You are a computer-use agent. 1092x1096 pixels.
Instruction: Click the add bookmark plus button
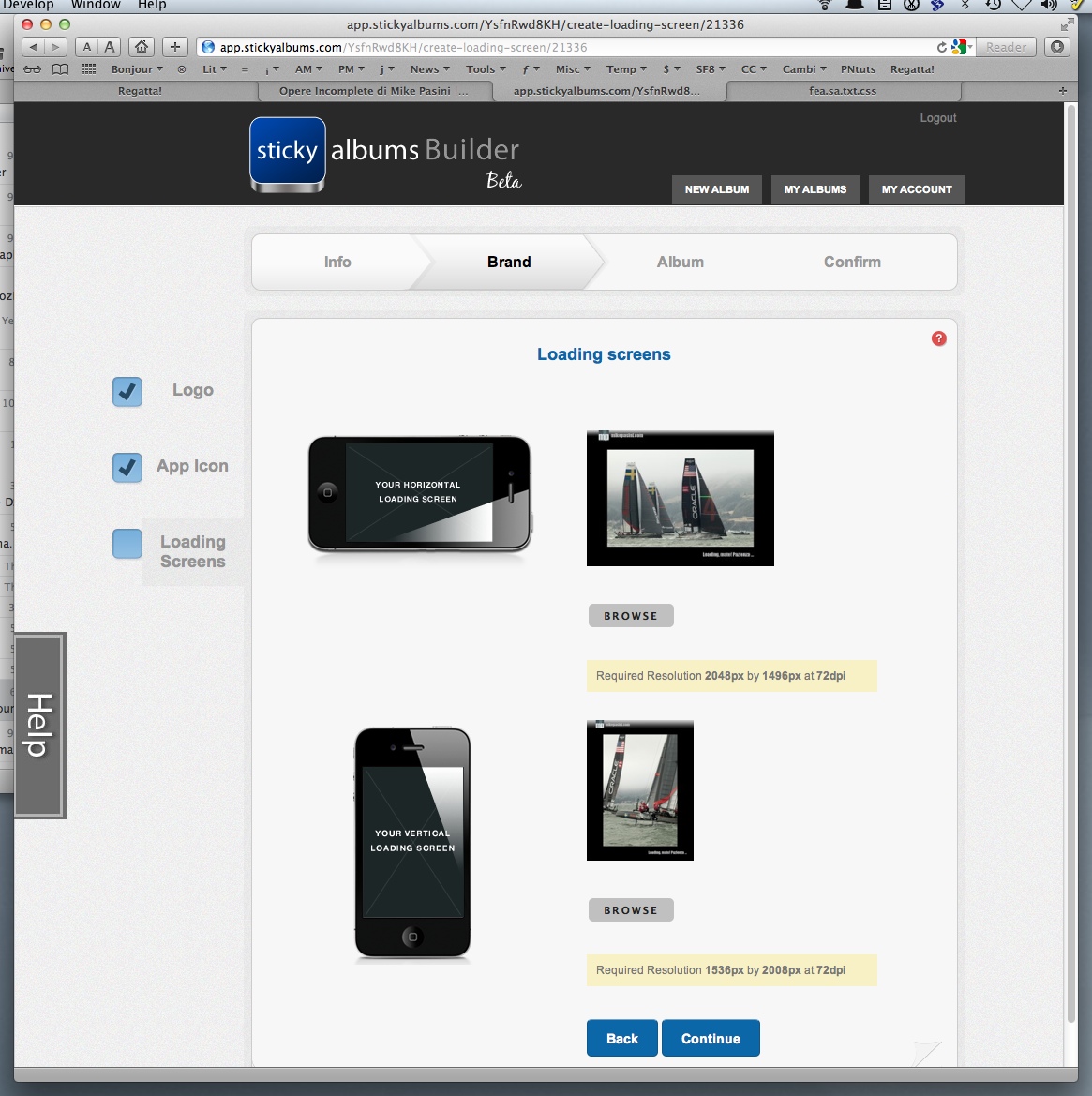pyautogui.click(x=174, y=47)
